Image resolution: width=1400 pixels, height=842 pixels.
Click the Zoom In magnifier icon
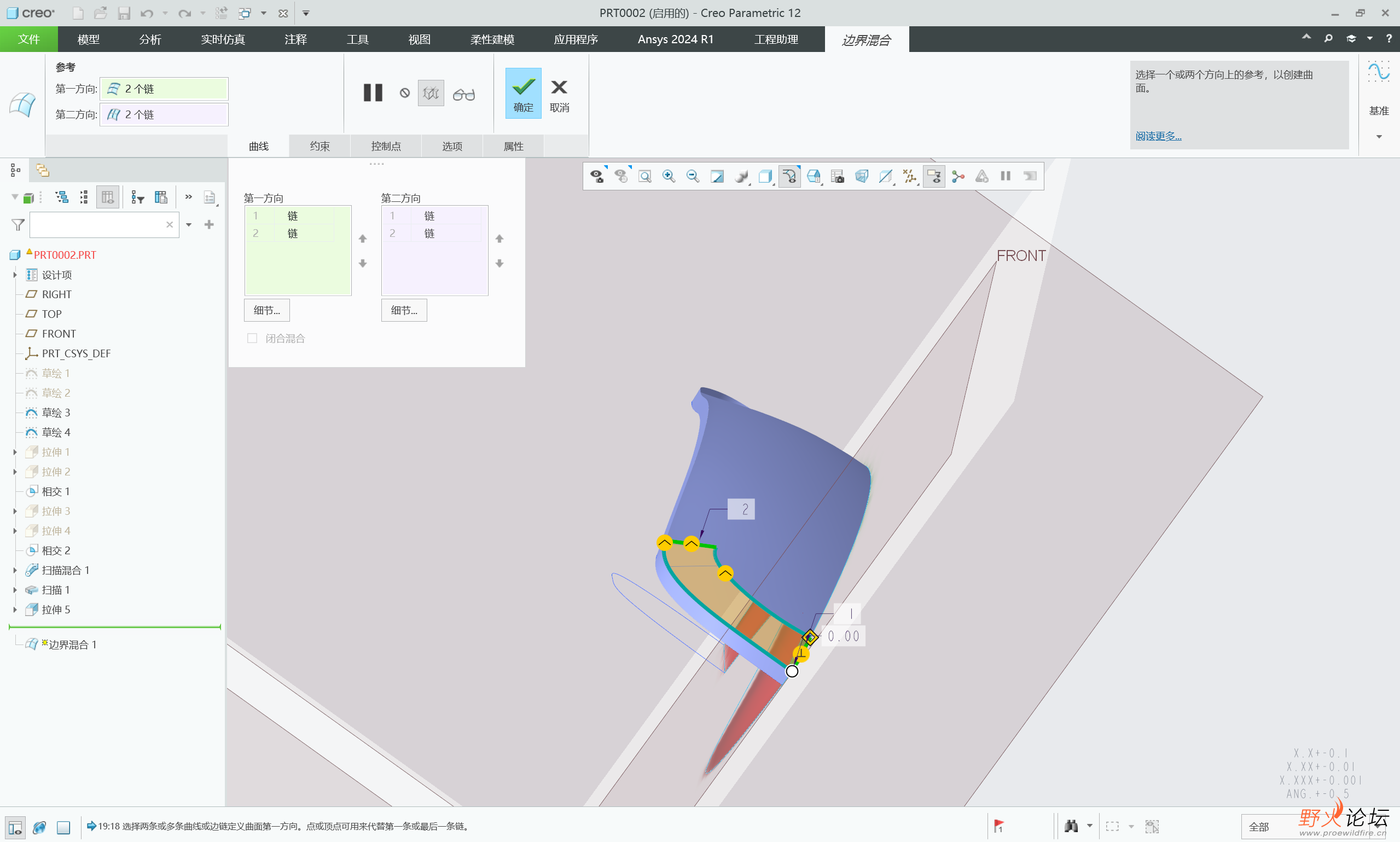pos(669,177)
